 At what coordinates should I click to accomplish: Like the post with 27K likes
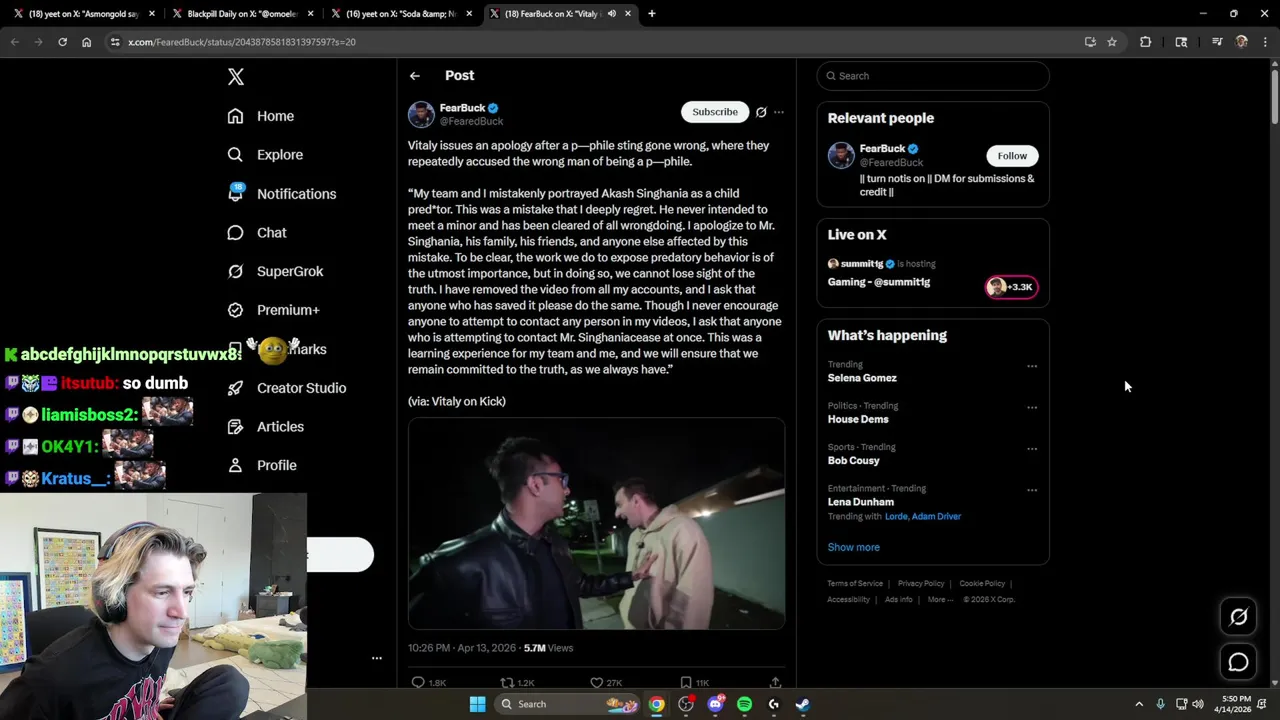[x=597, y=683]
